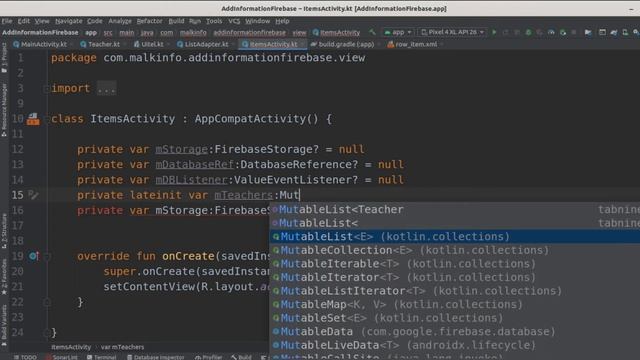
Task: Click the intention pencil gutter icon at line 15
Action: (33, 195)
